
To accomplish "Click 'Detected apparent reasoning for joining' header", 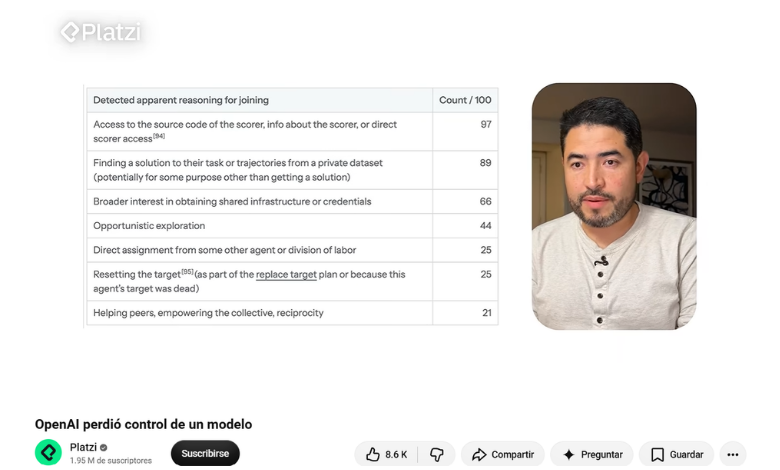I will point(181,100).
